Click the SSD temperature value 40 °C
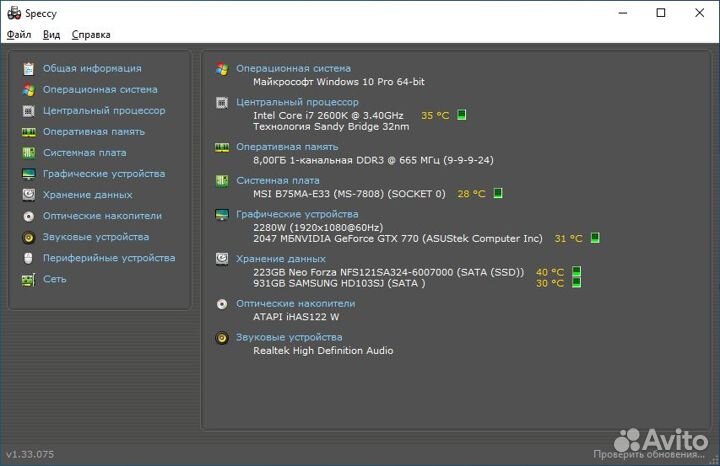This screenshot has width=720, height=466. 550,272
